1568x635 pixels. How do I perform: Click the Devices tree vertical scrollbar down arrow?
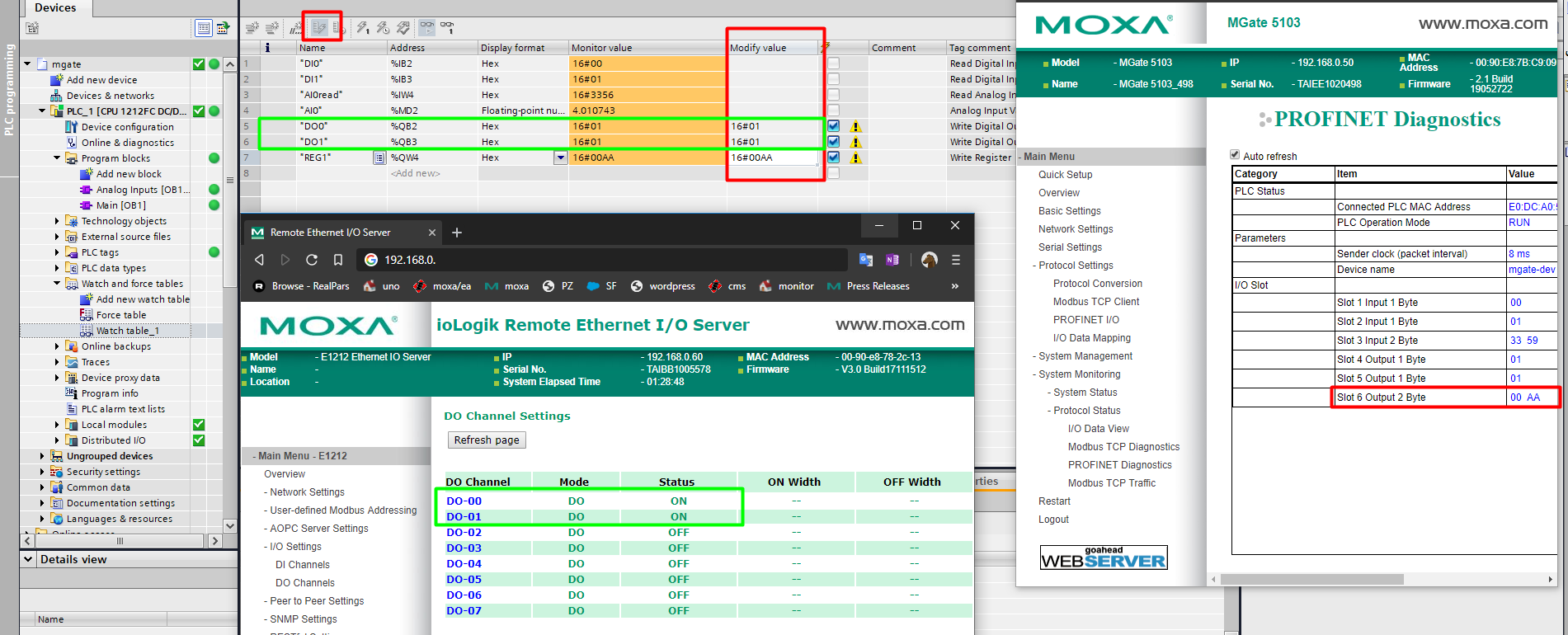pos(230,525)
